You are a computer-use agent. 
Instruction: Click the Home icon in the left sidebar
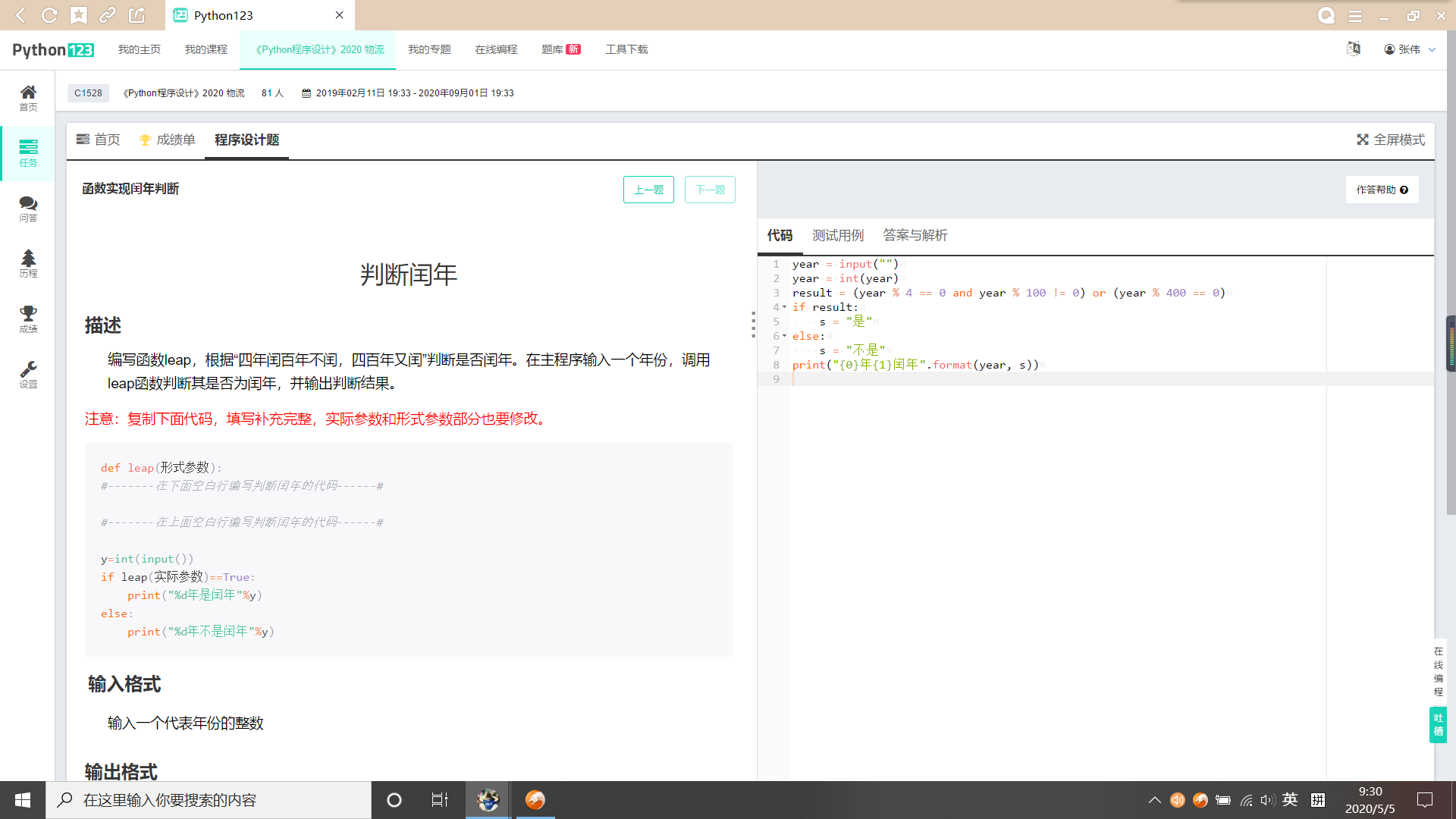pyautogui.click(x=28, y=97)
